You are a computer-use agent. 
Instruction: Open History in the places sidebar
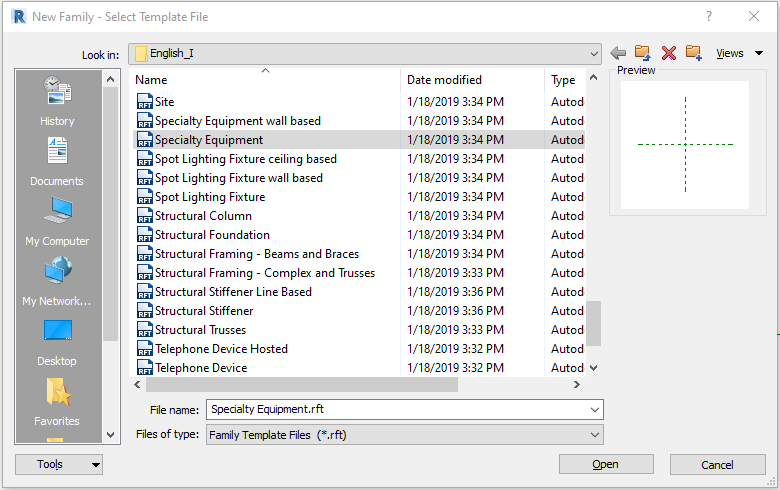[x=57, y=101]
